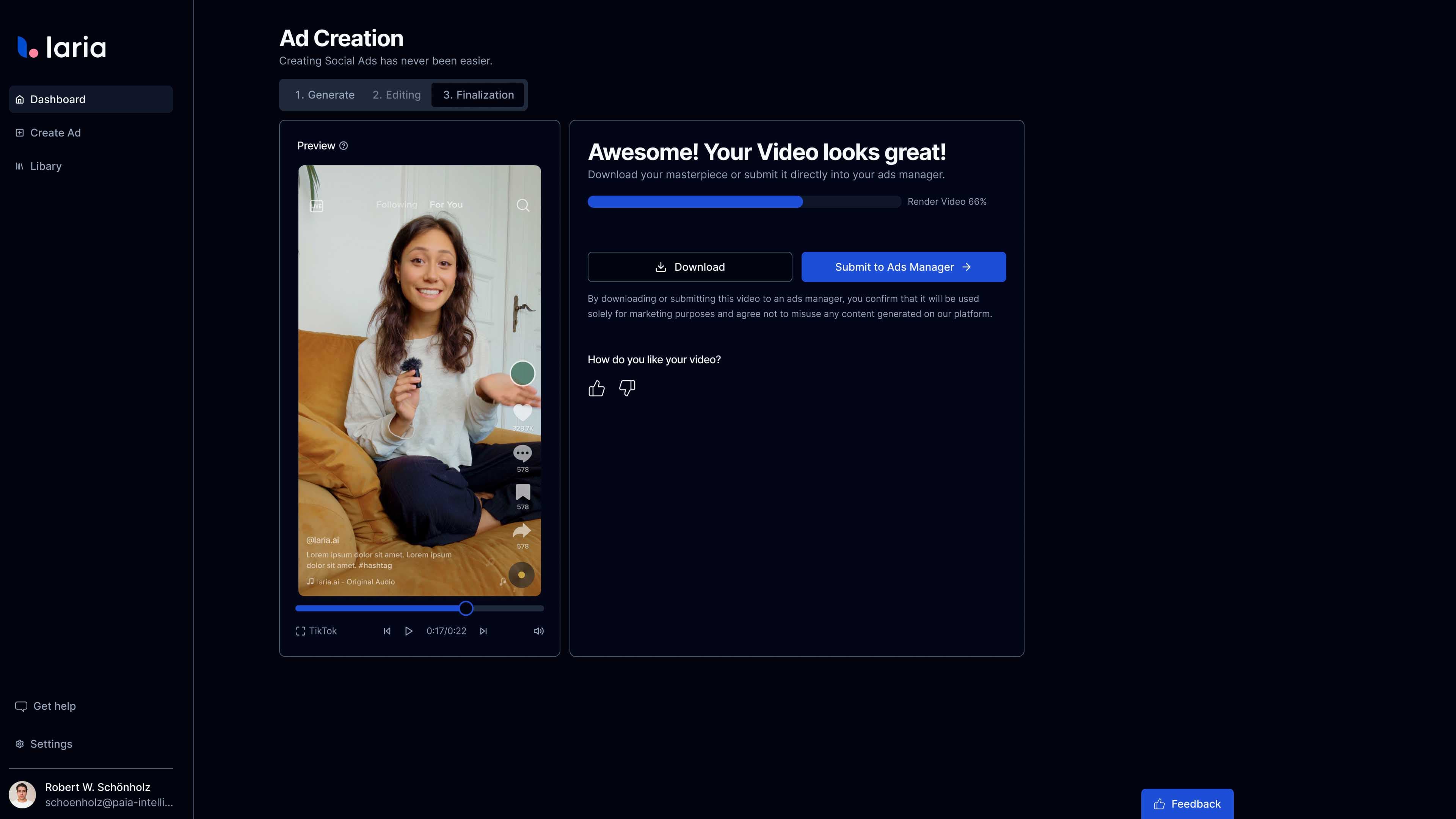Click the Preview help question-mark icon

(343, 146)
